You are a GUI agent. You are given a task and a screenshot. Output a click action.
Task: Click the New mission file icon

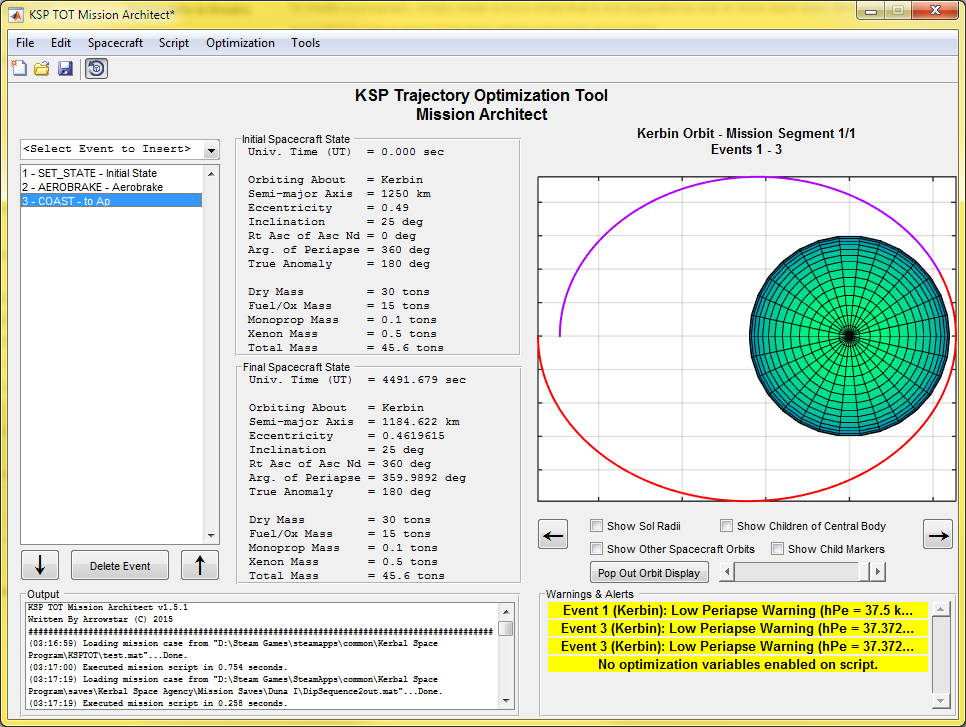coord(19,68)
